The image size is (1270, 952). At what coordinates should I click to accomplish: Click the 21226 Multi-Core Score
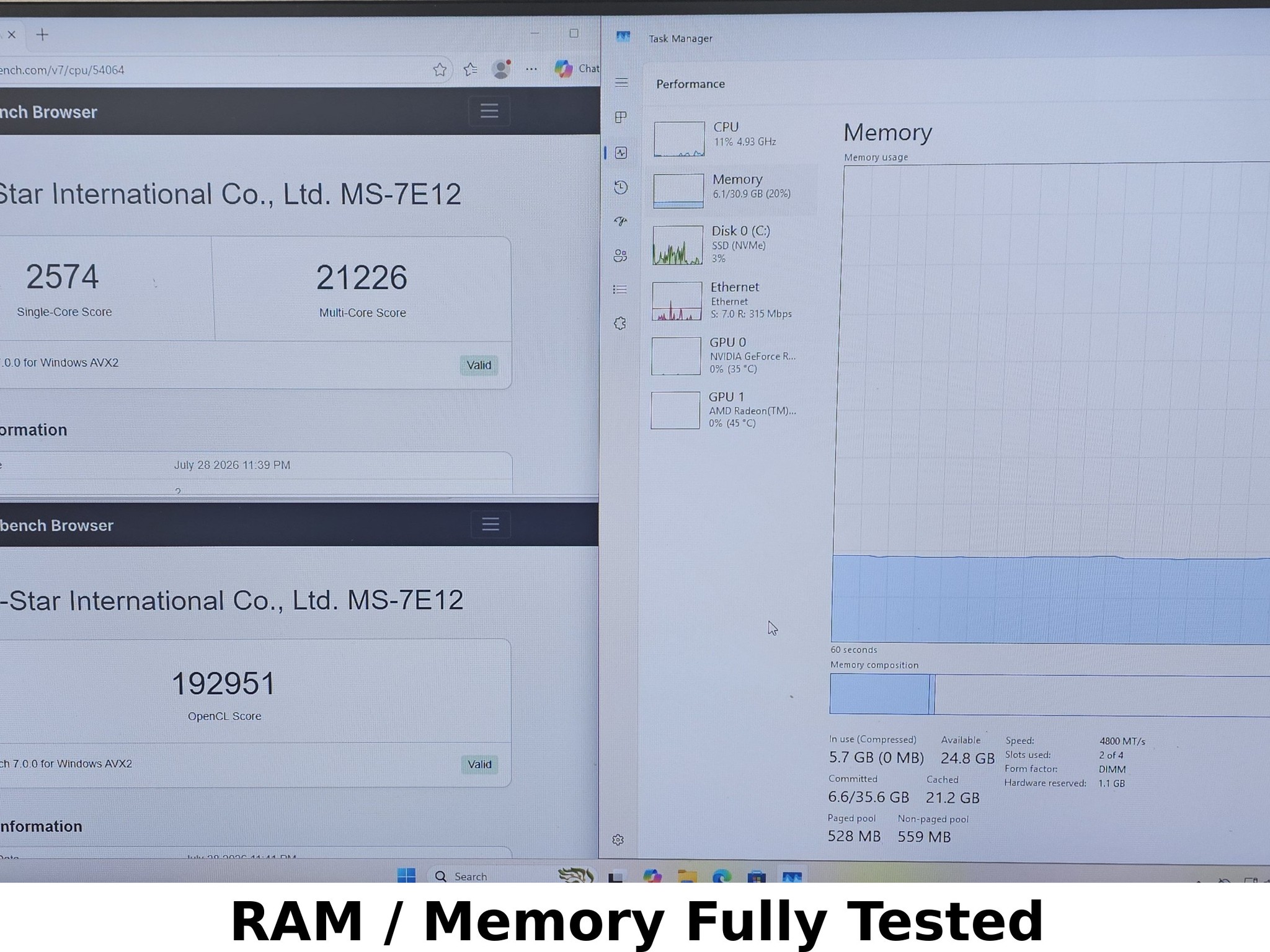(362, 278)
